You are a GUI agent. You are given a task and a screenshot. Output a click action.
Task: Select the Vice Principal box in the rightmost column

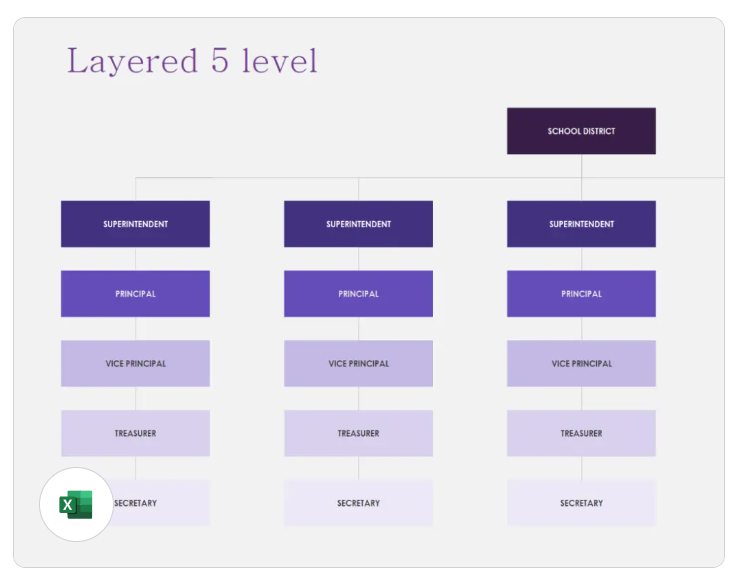(x=581, y=364)
